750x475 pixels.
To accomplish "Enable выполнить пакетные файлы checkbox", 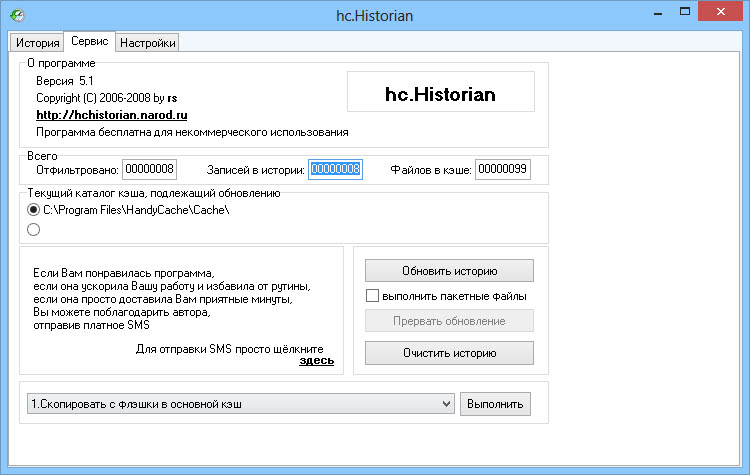I will 372,296.
